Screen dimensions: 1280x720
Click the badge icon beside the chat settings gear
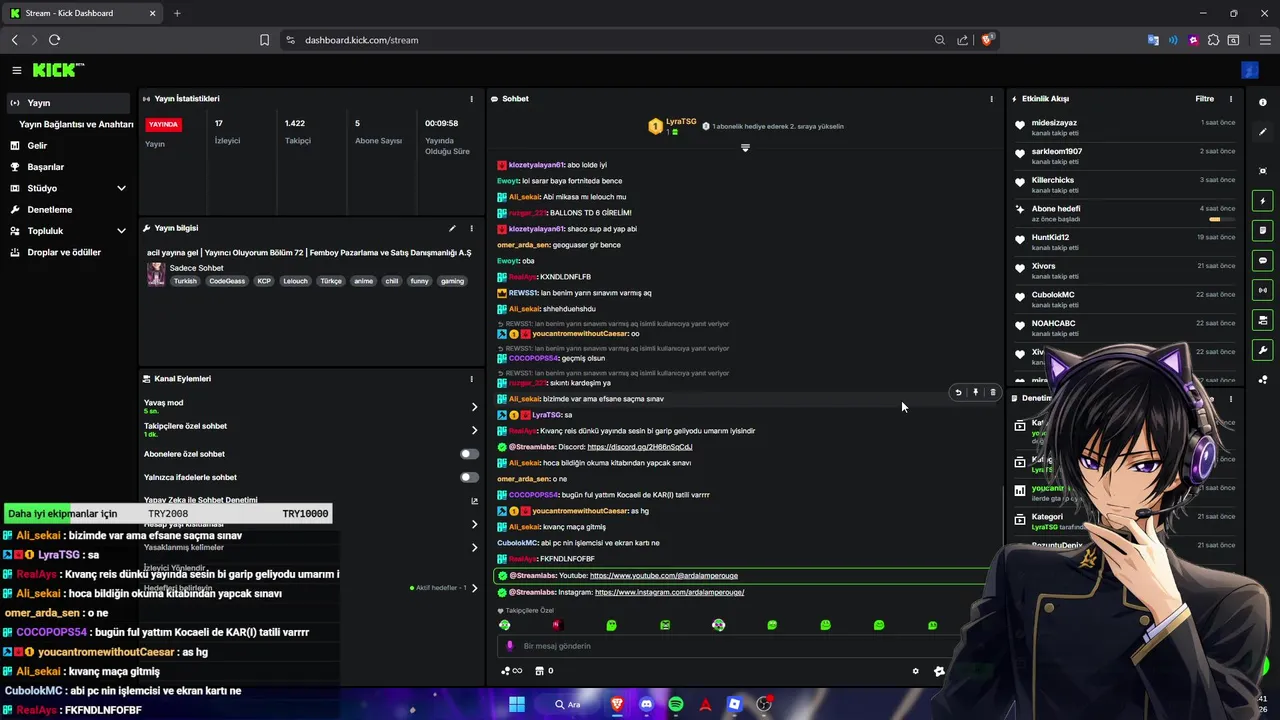[x=939, y=671]
